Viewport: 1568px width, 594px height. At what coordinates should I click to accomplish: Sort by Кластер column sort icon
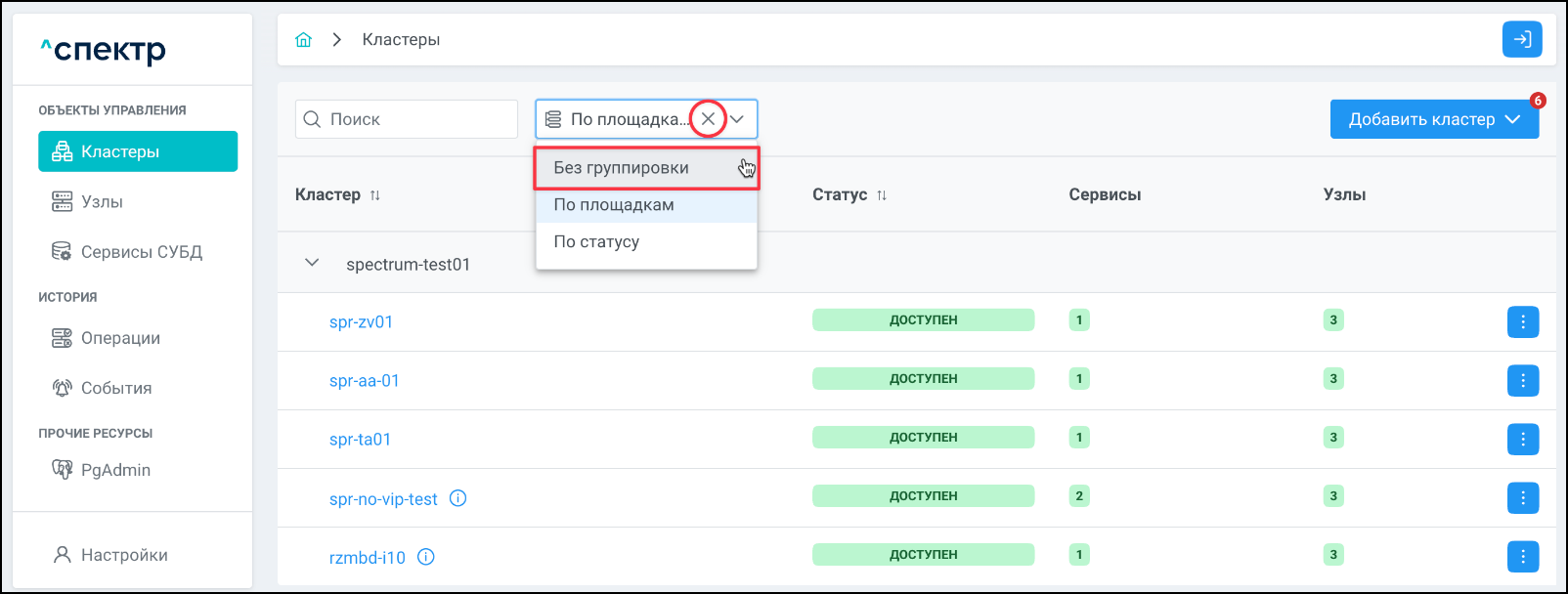(374, 195)
